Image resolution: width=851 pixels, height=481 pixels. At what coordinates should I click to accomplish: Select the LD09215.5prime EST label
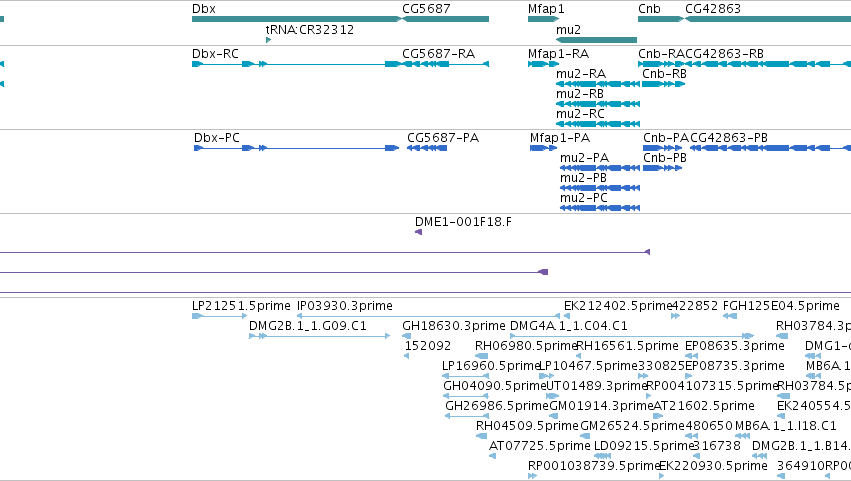(644, 447)
